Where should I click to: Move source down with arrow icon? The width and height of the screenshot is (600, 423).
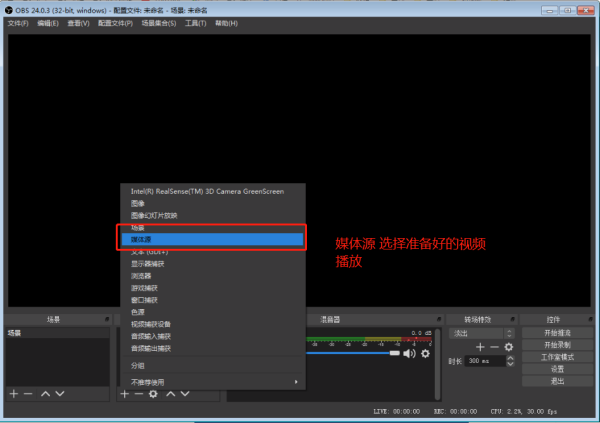coord(185,394)
